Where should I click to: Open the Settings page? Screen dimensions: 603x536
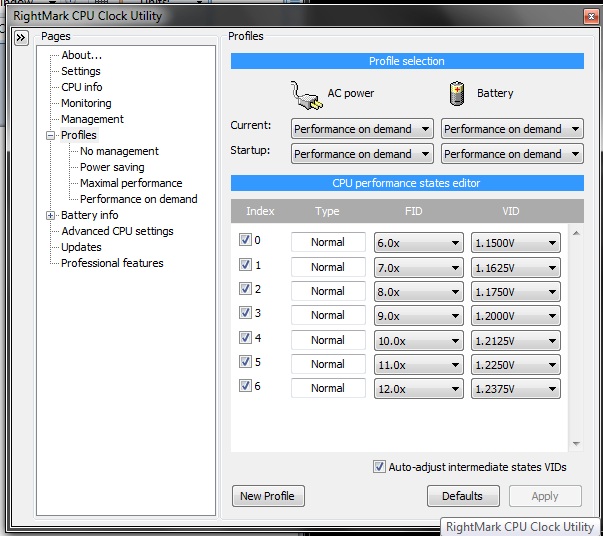pyautogui.click(x=81, y=71)
